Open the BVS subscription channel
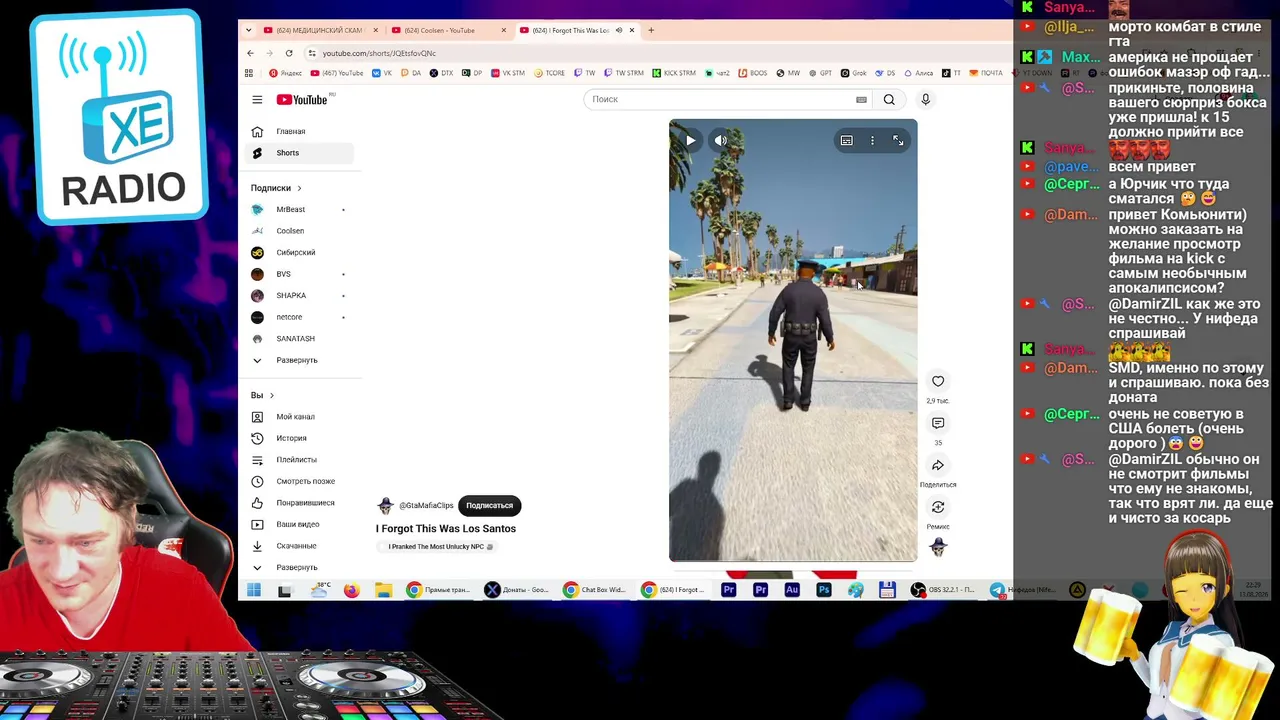The image size is (1280, 720). point(300,274)
